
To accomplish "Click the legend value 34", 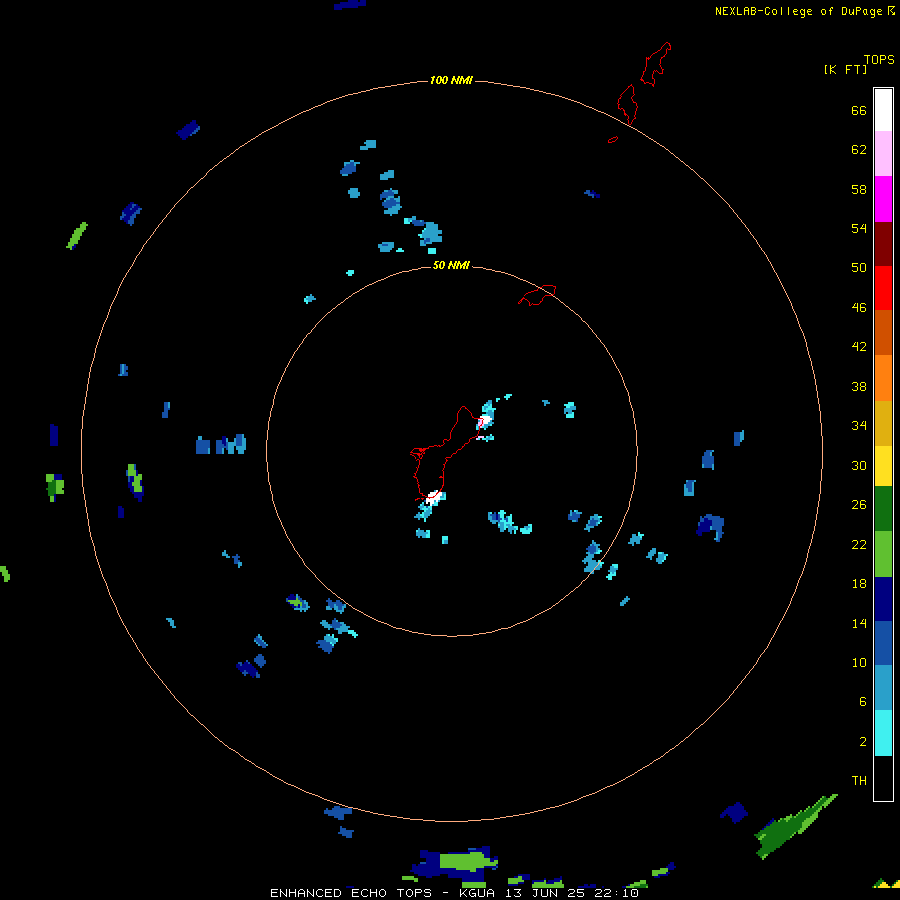I will pos(859,426).
